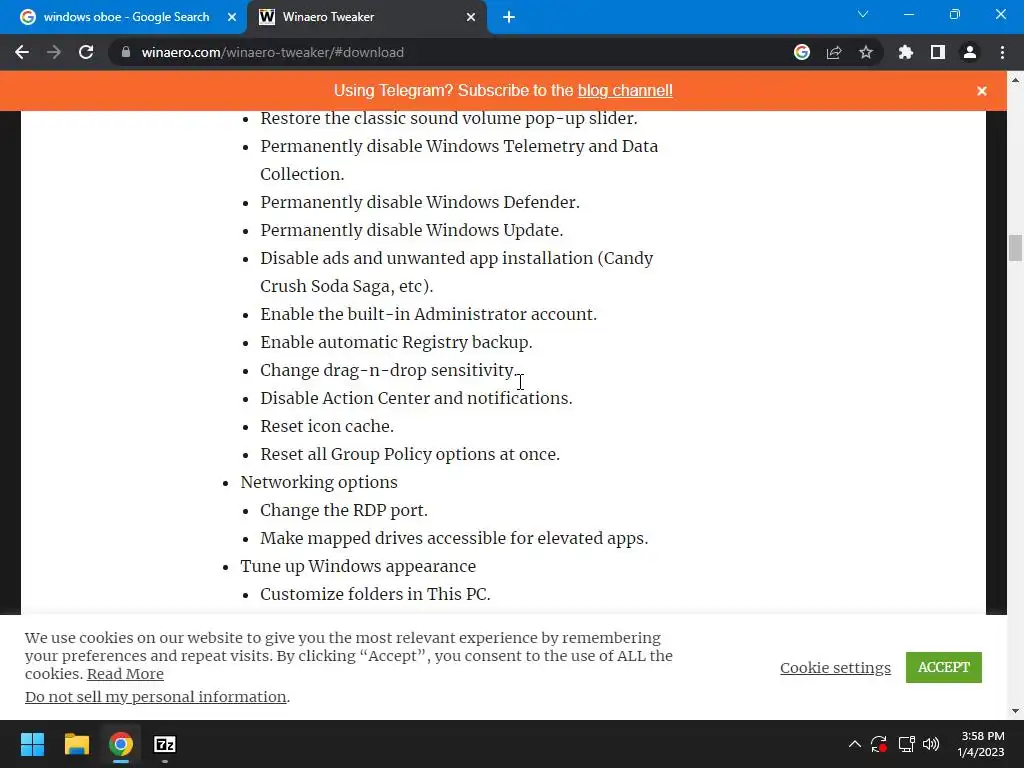The image size is (1024, 768).
Task: Click 'Make mapped drives accessible for elevated apps.'
Action: coord(455,538)
